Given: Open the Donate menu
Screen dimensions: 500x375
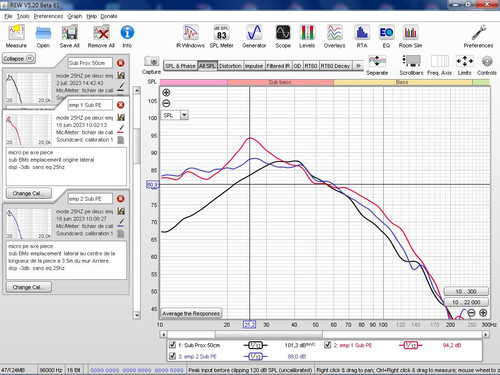Looking at the screenshot, I should (109, 16).
